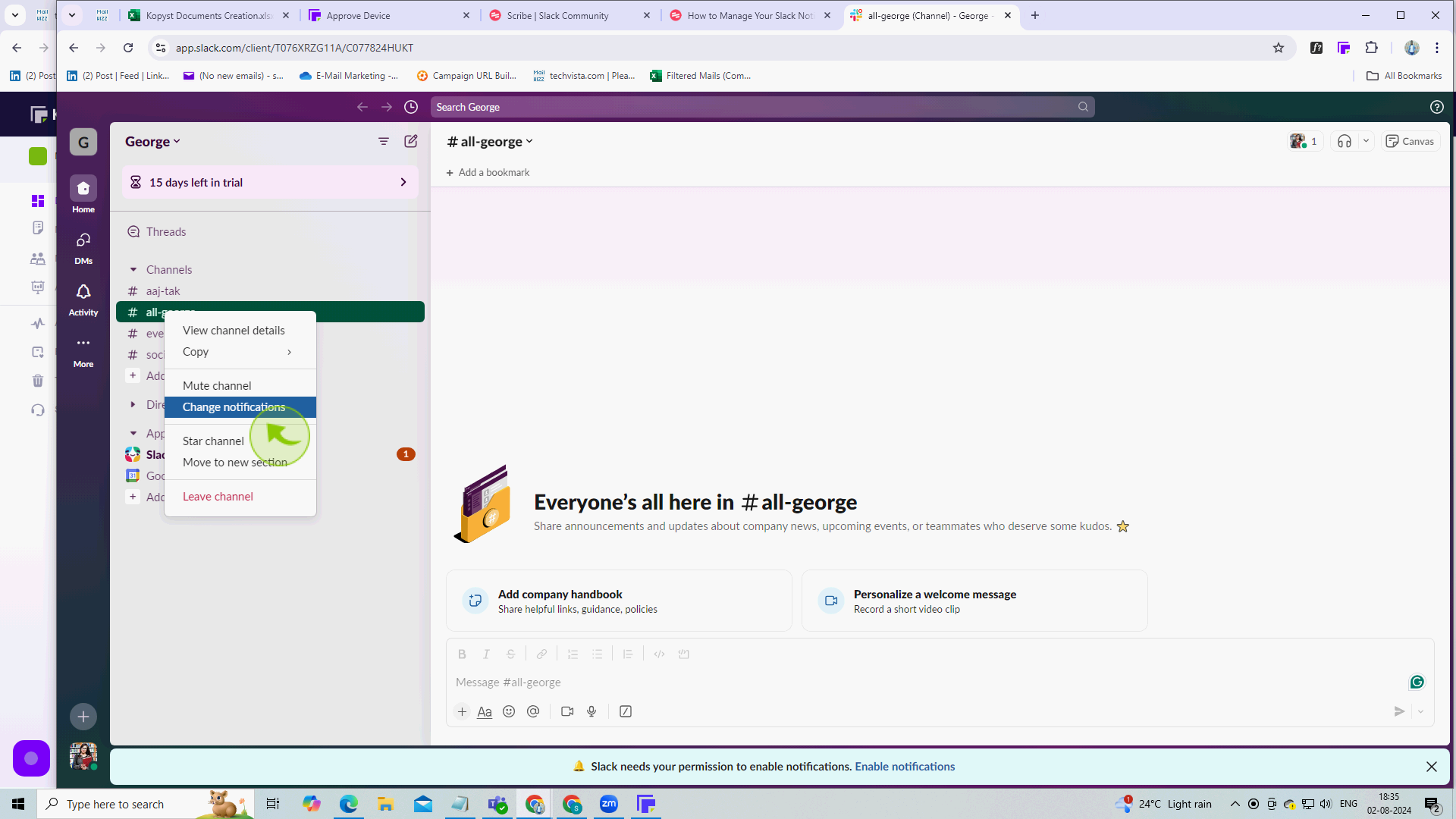Open Windows Start menu
Screen dimensions: 1456x819
pos(18,804)
